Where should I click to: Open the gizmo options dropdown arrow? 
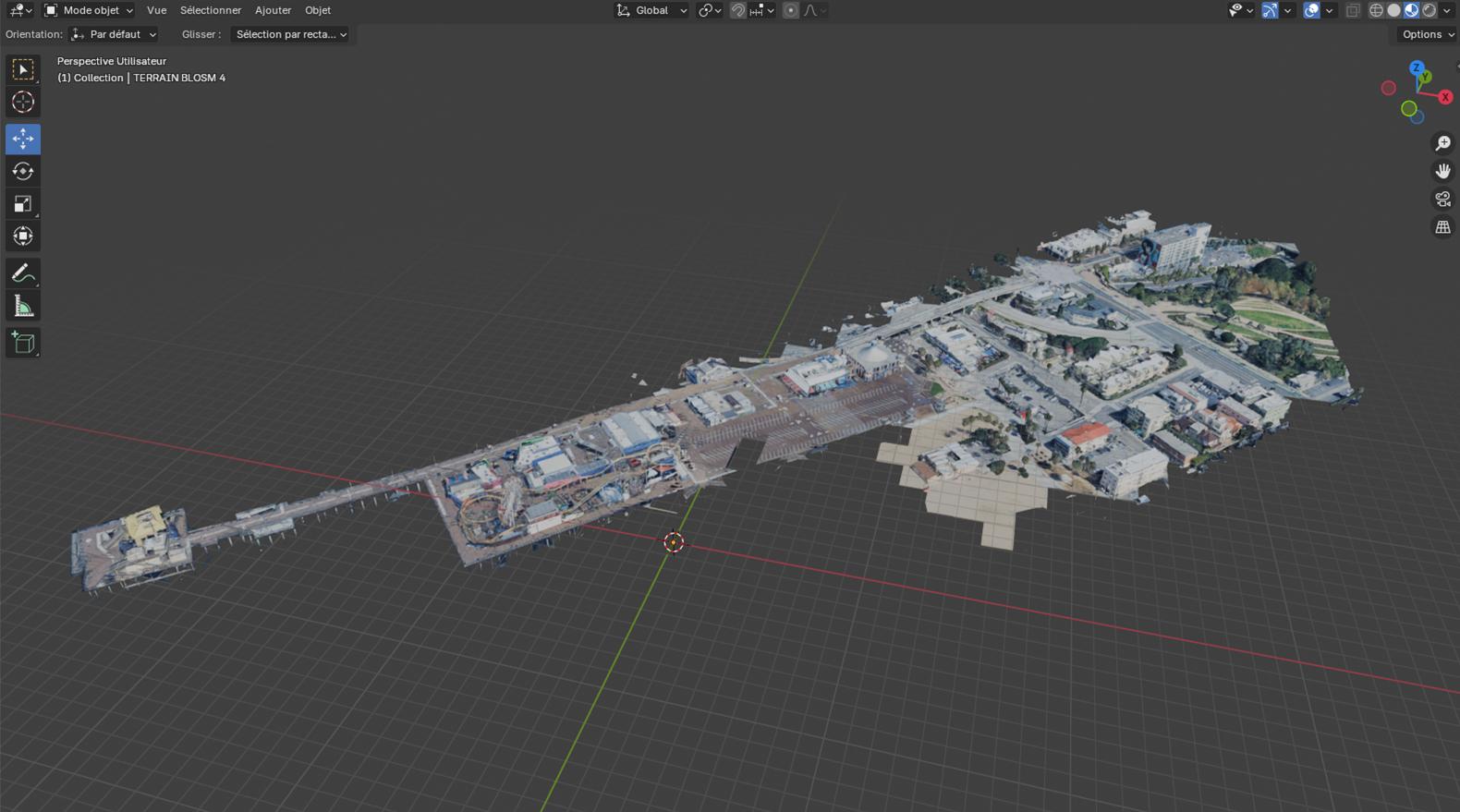1287,10
